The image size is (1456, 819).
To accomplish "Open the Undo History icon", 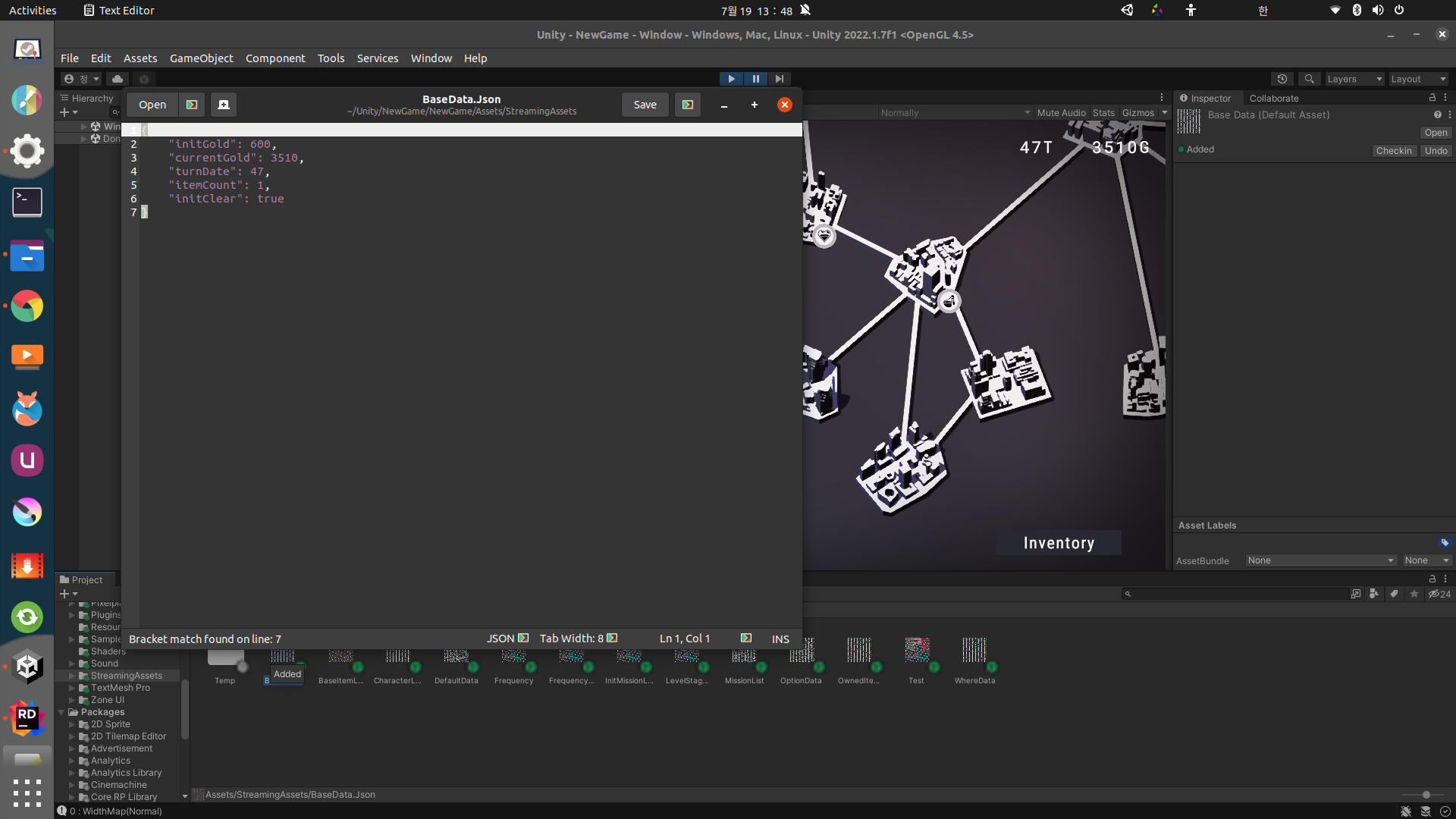I will click(1282, 79).
